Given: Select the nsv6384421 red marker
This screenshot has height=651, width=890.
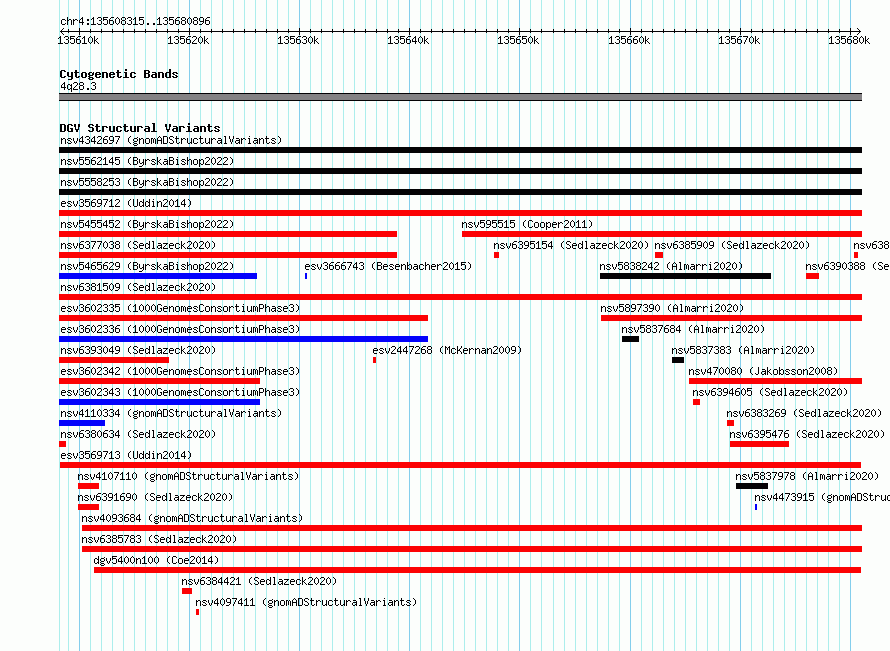Looking at the screenshot, I should tap(187, 591).
